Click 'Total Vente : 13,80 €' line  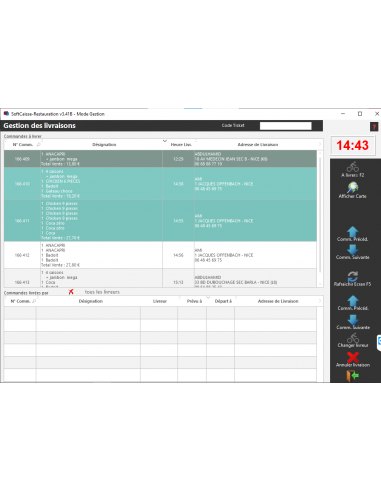[60, 164]
